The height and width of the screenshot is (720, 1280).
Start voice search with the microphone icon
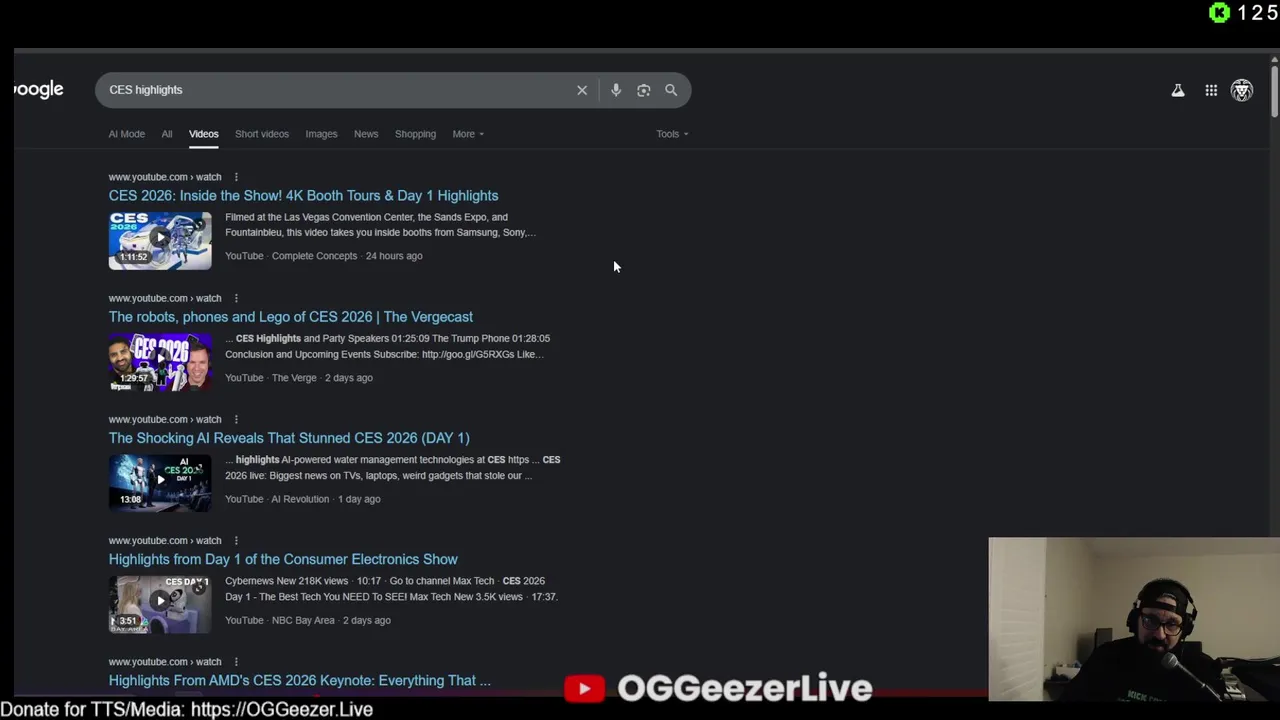pos(616,90)
